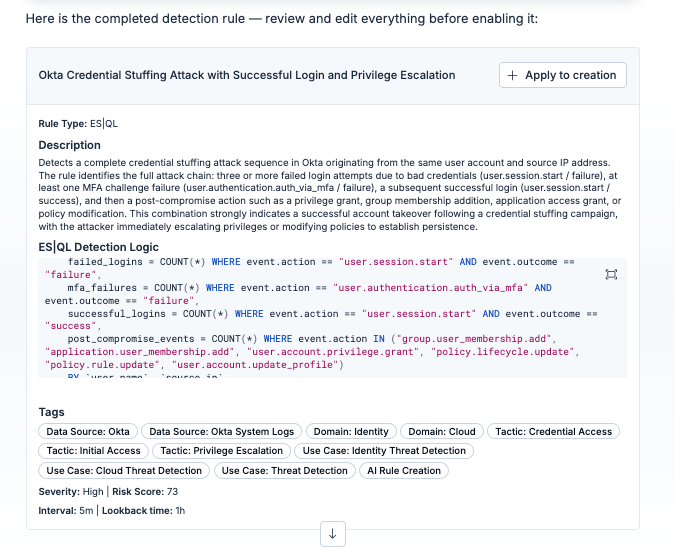Click the Description heading

(69, 145)
